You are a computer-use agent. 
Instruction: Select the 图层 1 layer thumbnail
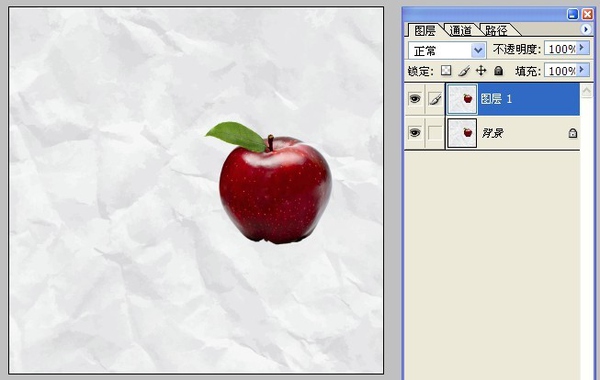point(462,99)
